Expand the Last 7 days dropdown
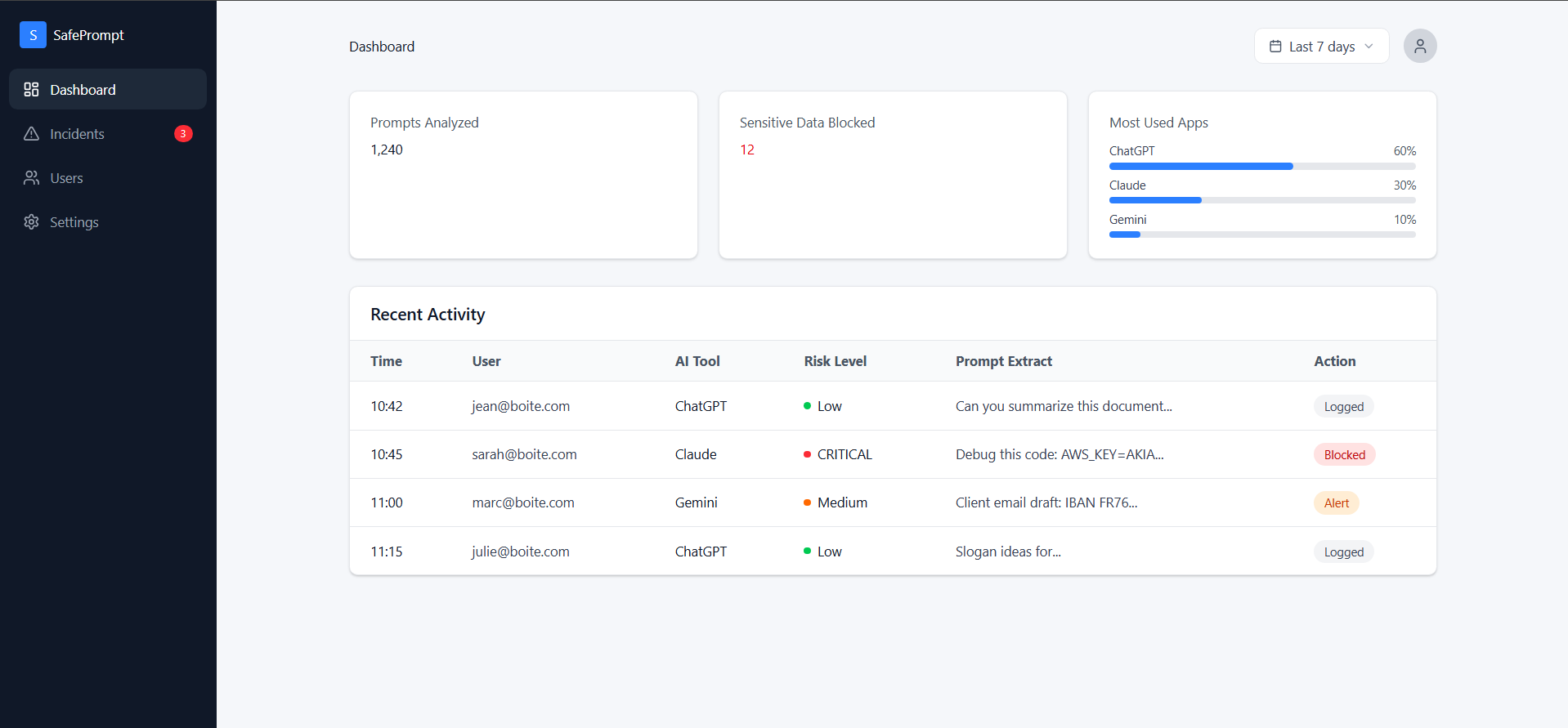Screen dimensions: 1568x728 click(x=1321, y=47)
